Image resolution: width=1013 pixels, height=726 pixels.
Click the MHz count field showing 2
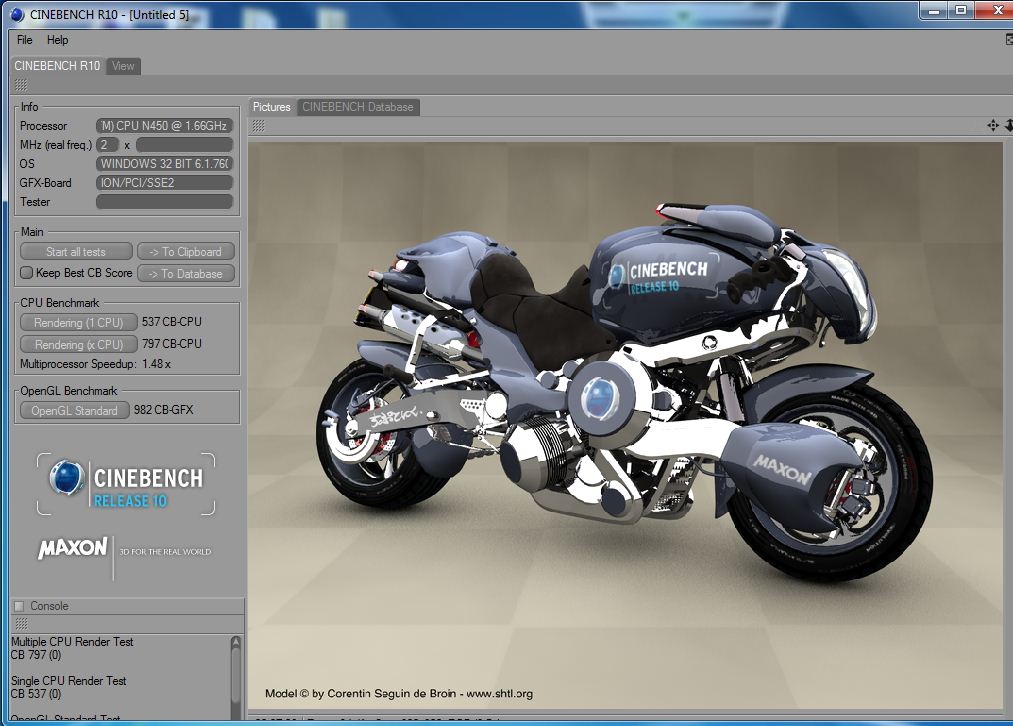coord(107,145)
